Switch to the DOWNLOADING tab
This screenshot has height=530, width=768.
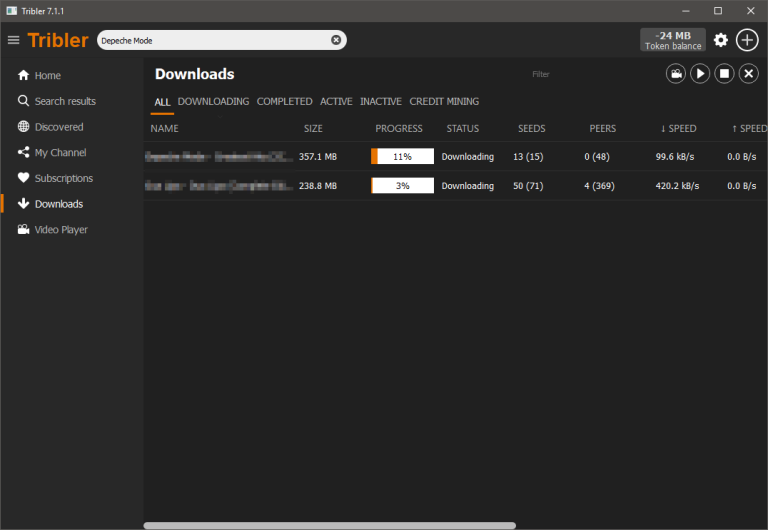(213, 101)
